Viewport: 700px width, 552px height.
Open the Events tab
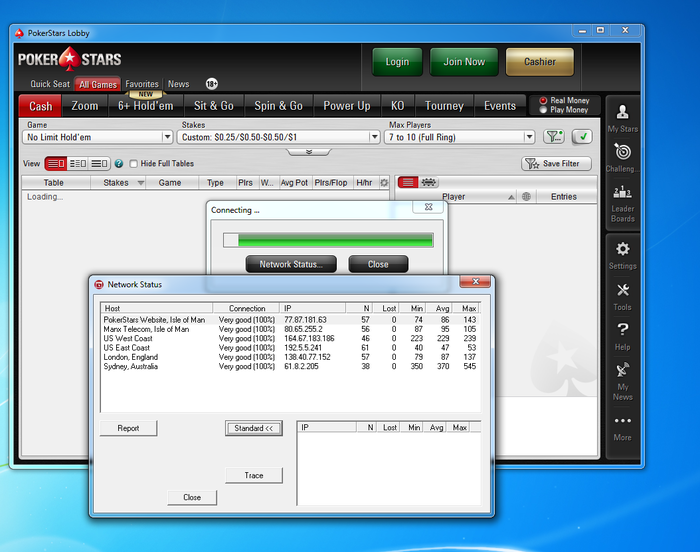(x=500, y=106)
